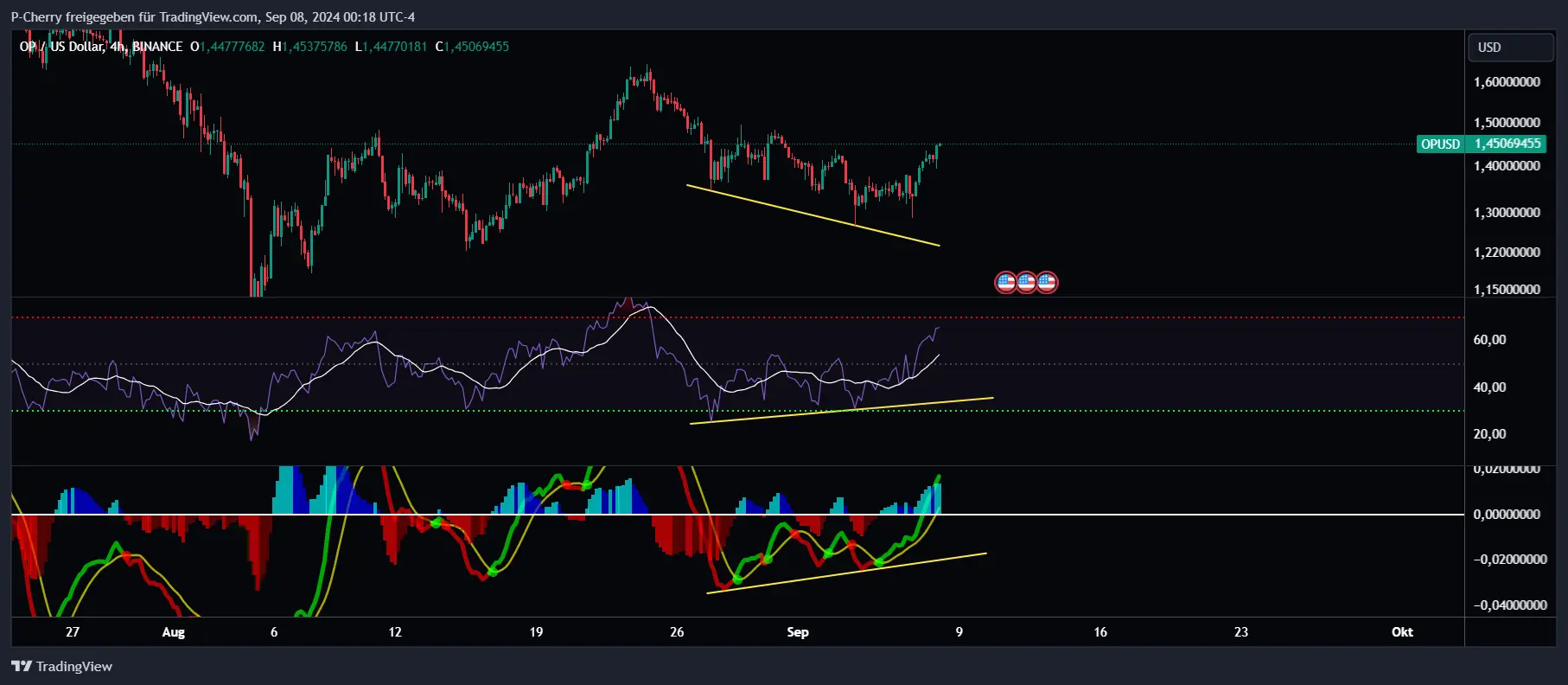Click the '27' date label on time axis

73,632
